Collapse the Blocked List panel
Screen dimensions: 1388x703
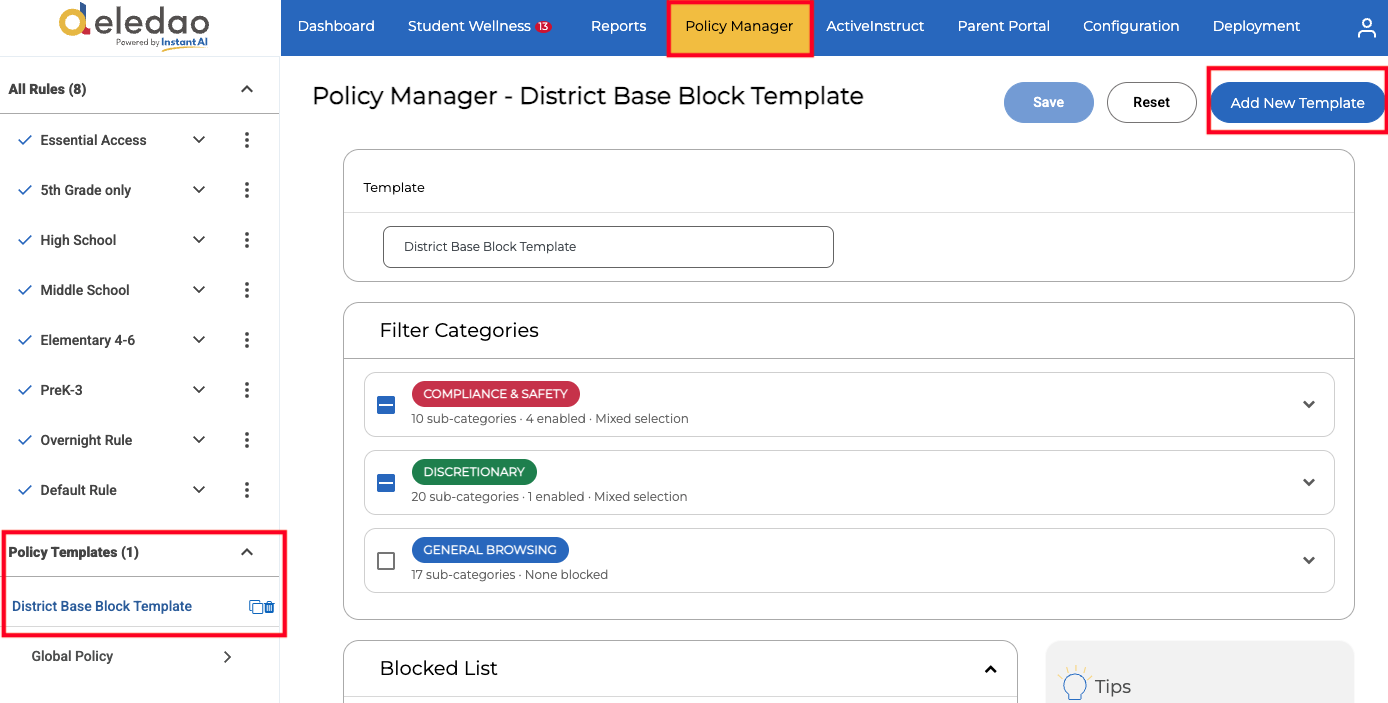[x=990, y=669]
